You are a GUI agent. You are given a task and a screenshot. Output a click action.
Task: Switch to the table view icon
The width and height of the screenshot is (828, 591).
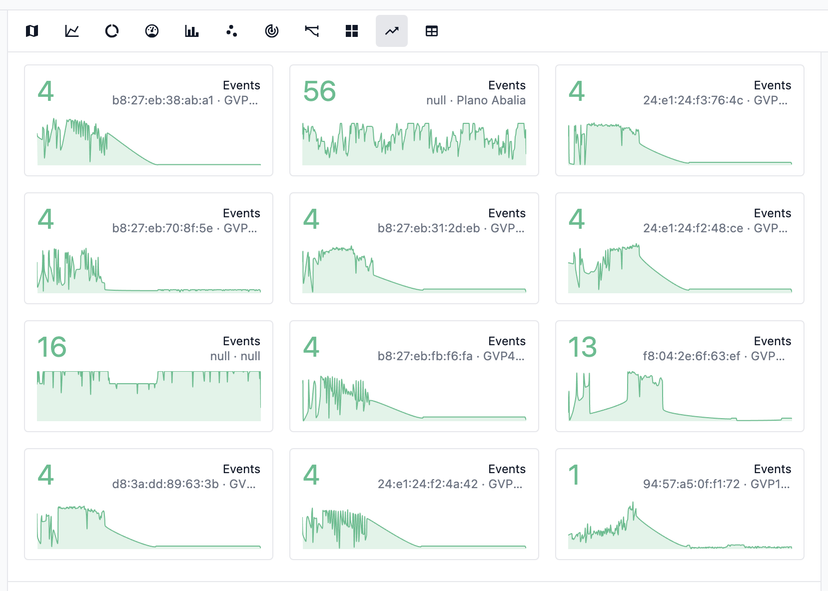432,31
